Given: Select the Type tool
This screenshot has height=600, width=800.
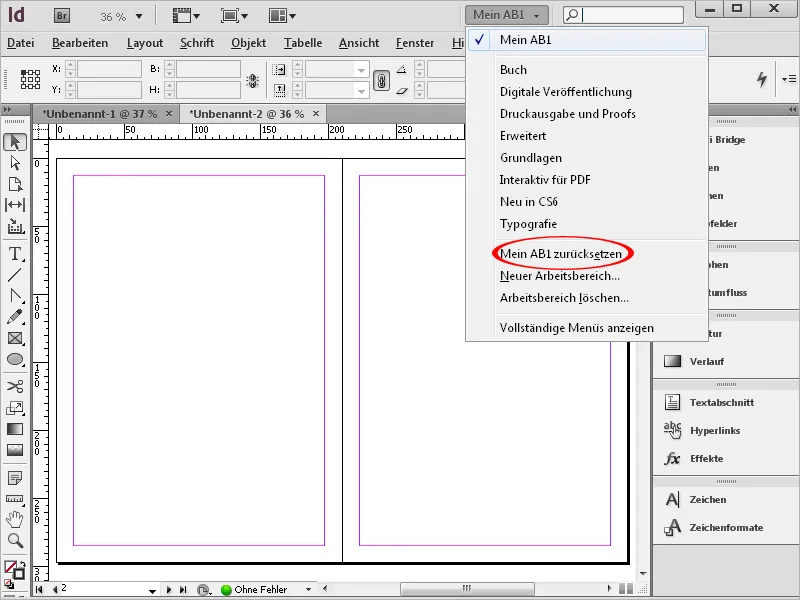Looking at the screenshot, I should (15, 254).
